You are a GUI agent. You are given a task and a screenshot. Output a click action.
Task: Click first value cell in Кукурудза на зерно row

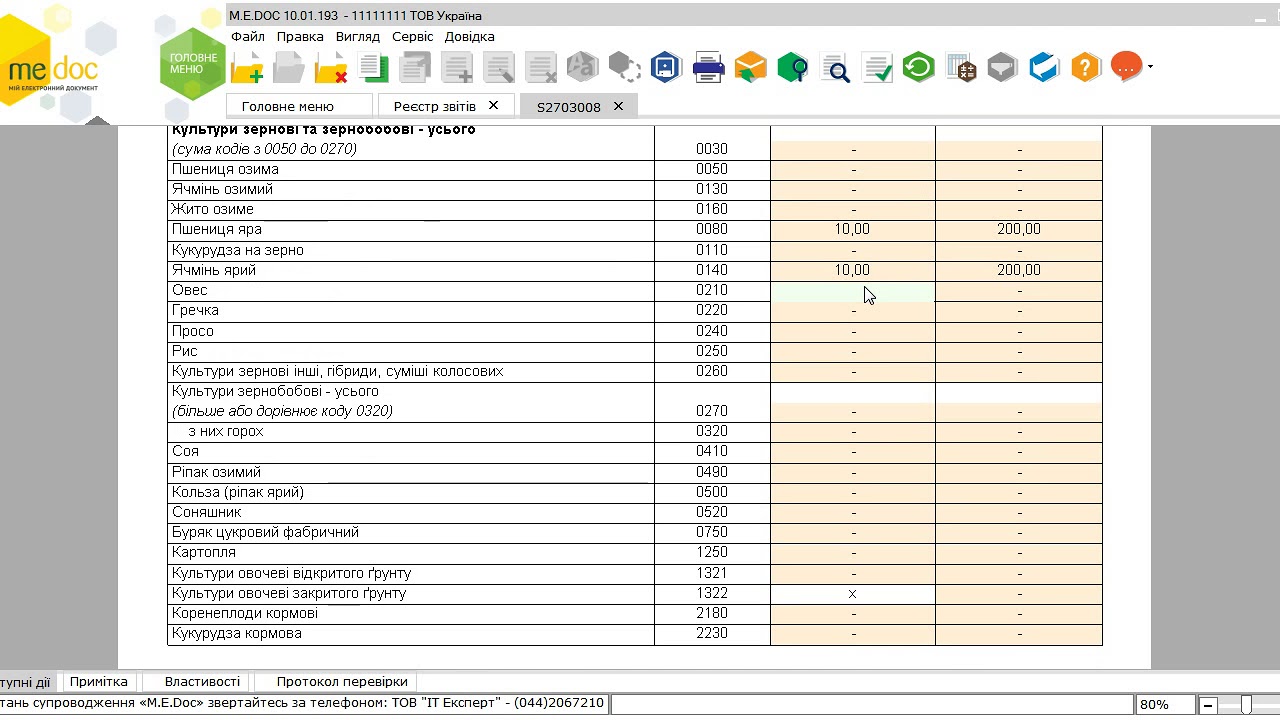853,250
